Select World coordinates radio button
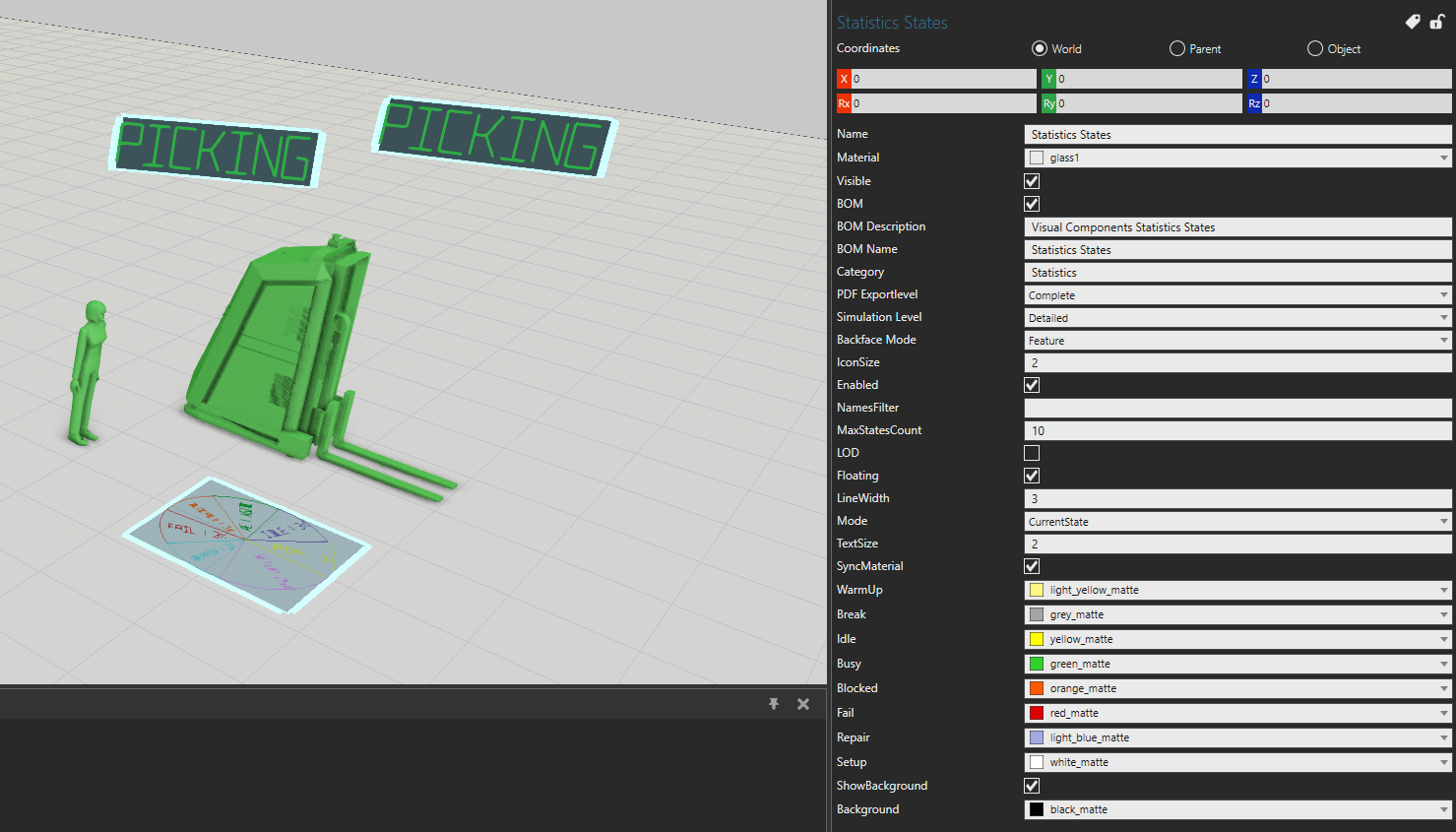 (x=1040, y=48)
